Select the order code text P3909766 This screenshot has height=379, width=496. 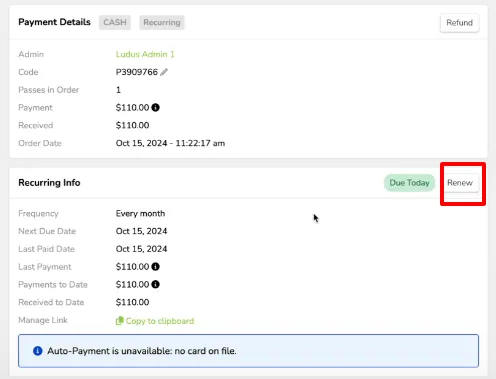pyautogui.click(x=137, y=72)
